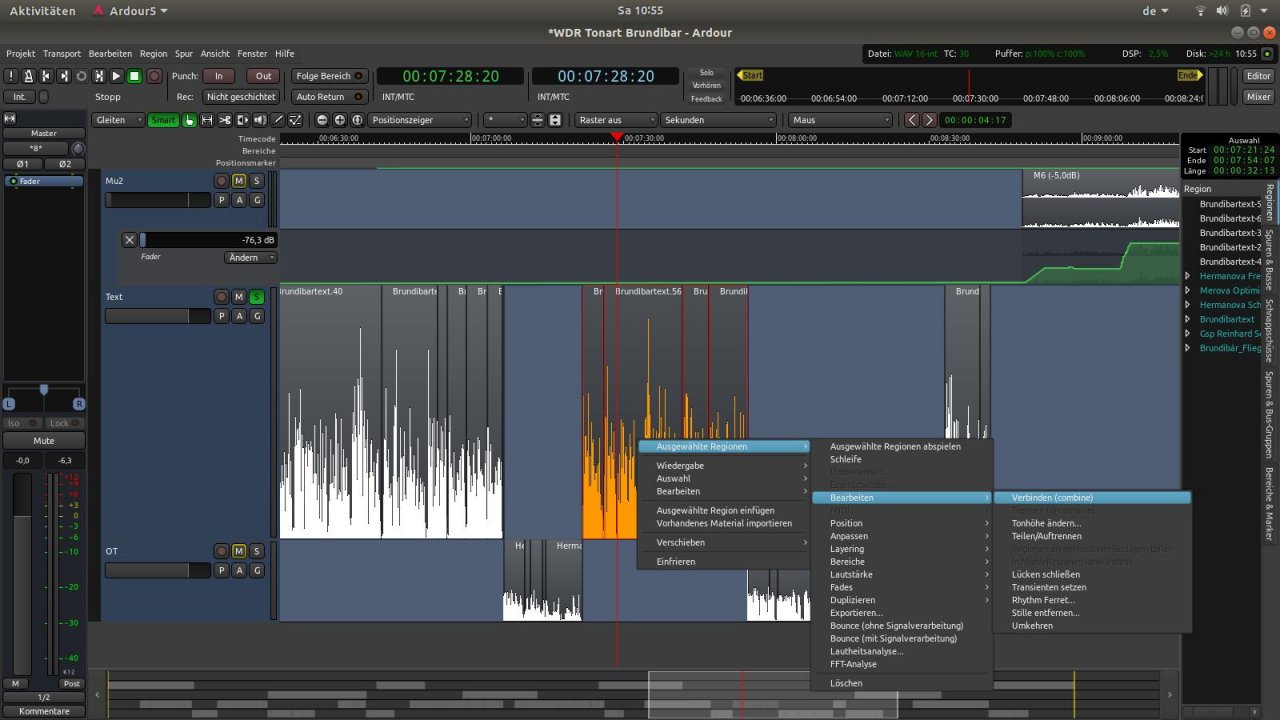Open the Sekunden grid unit dropdown
Image resolution: width=1280 pixels, height=720 pixels.
[718, 120]
